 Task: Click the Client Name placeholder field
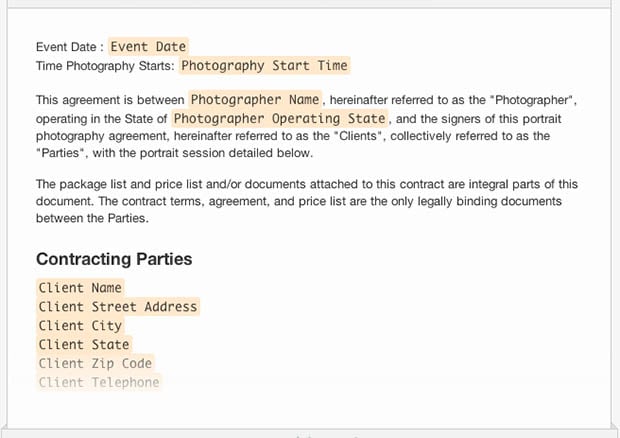click(x=80, y=287)
